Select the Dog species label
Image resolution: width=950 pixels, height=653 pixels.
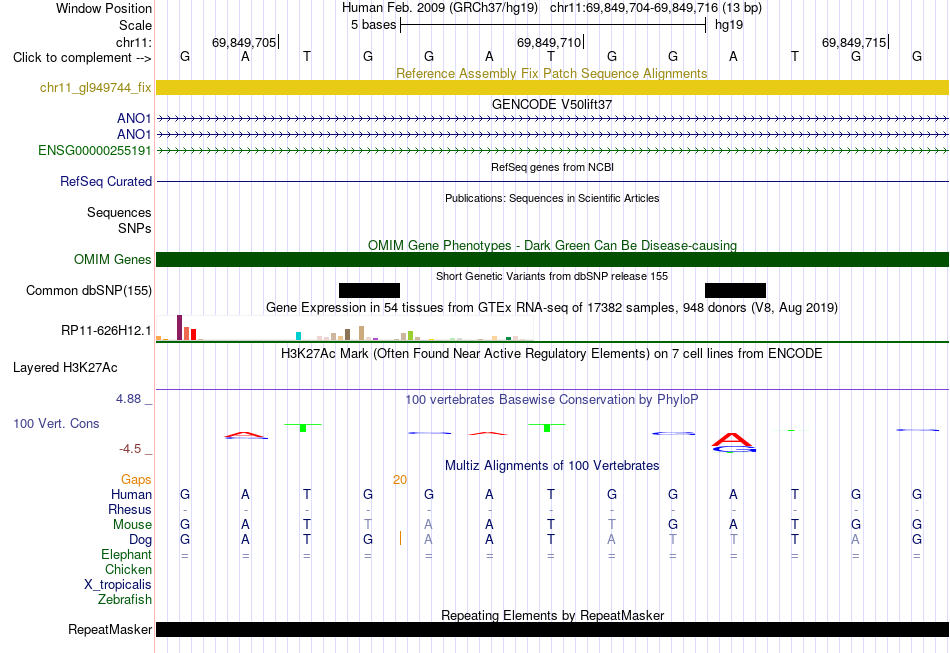140,540
